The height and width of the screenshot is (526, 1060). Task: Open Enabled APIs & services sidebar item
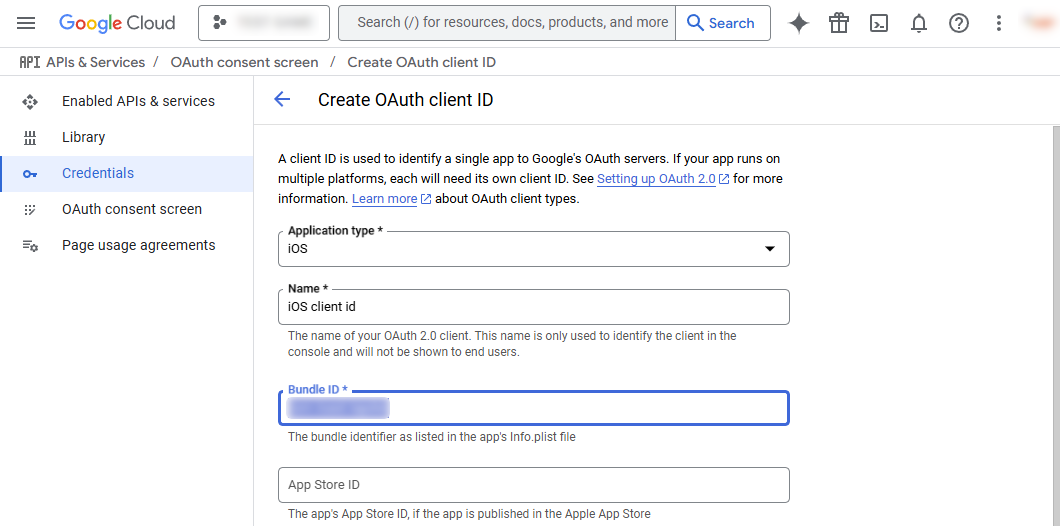click(127, 101)
